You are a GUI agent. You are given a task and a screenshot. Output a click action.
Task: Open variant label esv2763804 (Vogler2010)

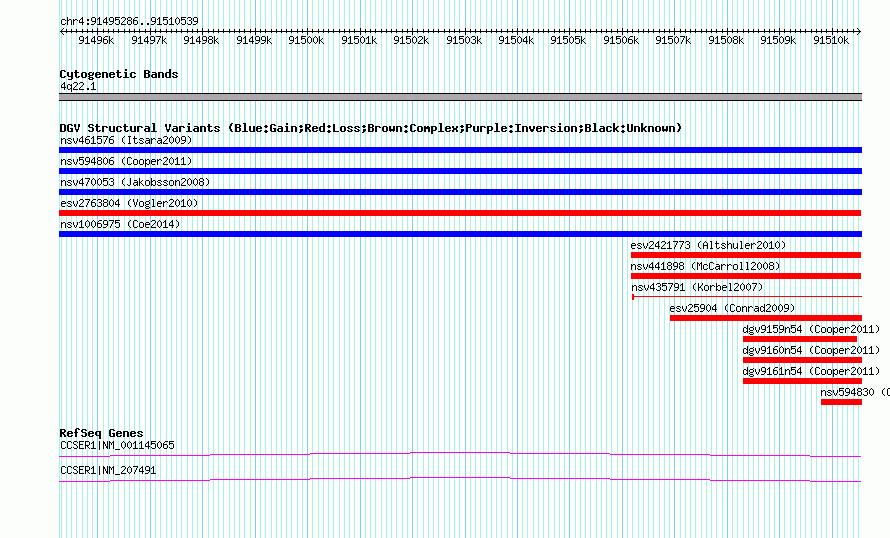click(129, 203)
